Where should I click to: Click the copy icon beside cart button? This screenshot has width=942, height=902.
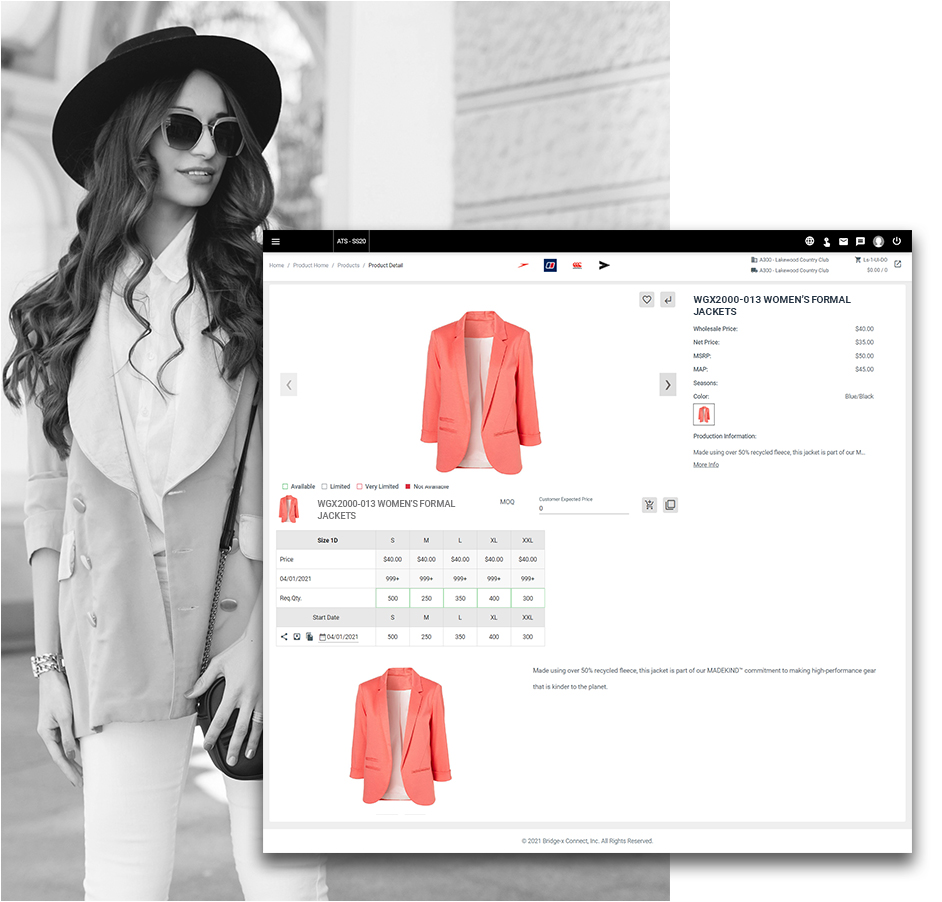pos(670,505)
